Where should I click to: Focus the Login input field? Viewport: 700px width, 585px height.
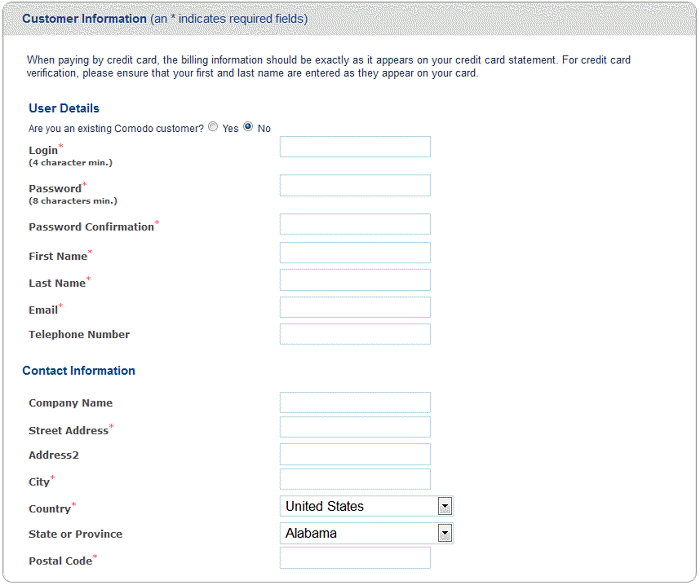coord(355,147)
